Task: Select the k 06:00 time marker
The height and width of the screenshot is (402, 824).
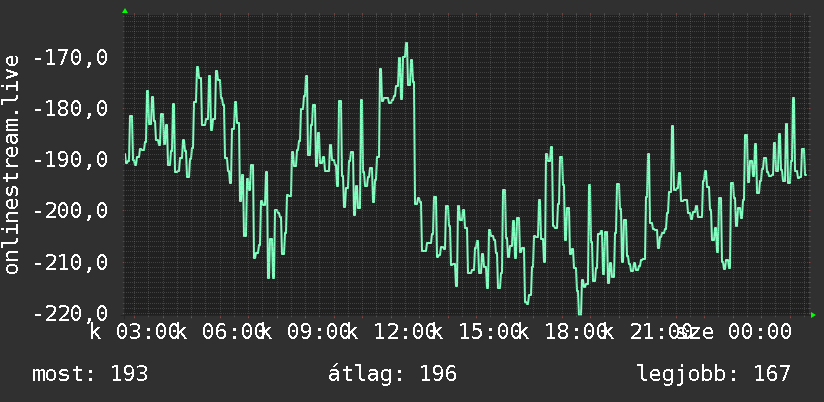Action: coord(220,332)
